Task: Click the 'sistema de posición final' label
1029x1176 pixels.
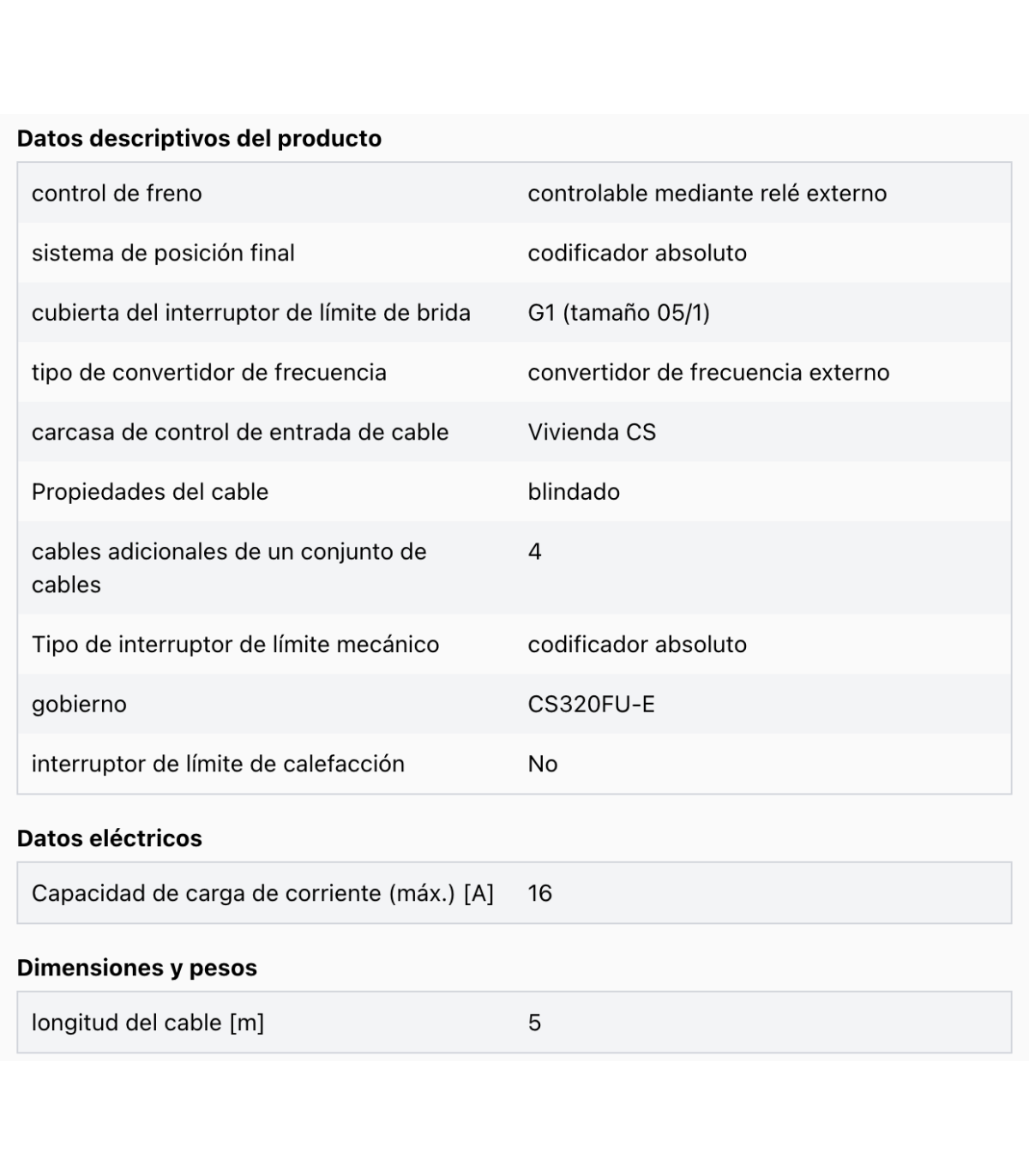Action: click(163, 253)
